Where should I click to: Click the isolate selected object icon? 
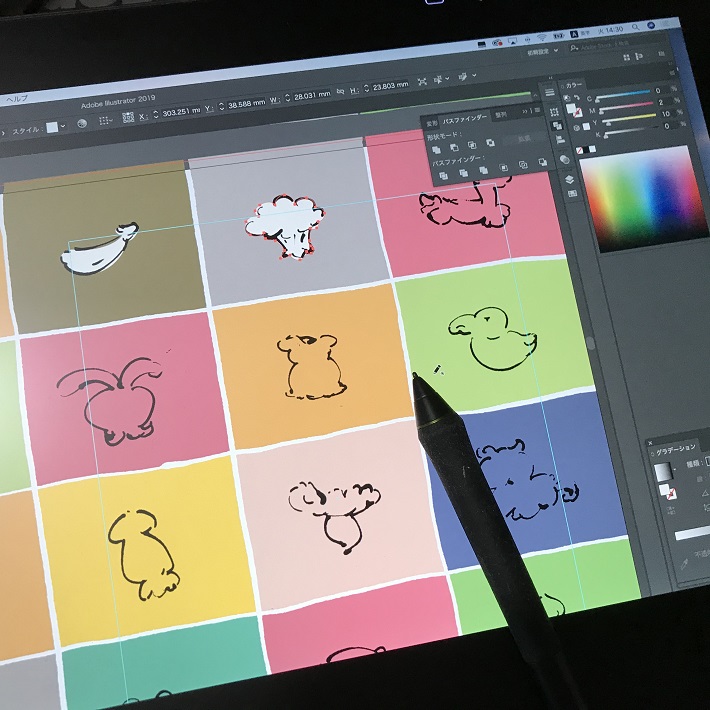pos(422,82)
